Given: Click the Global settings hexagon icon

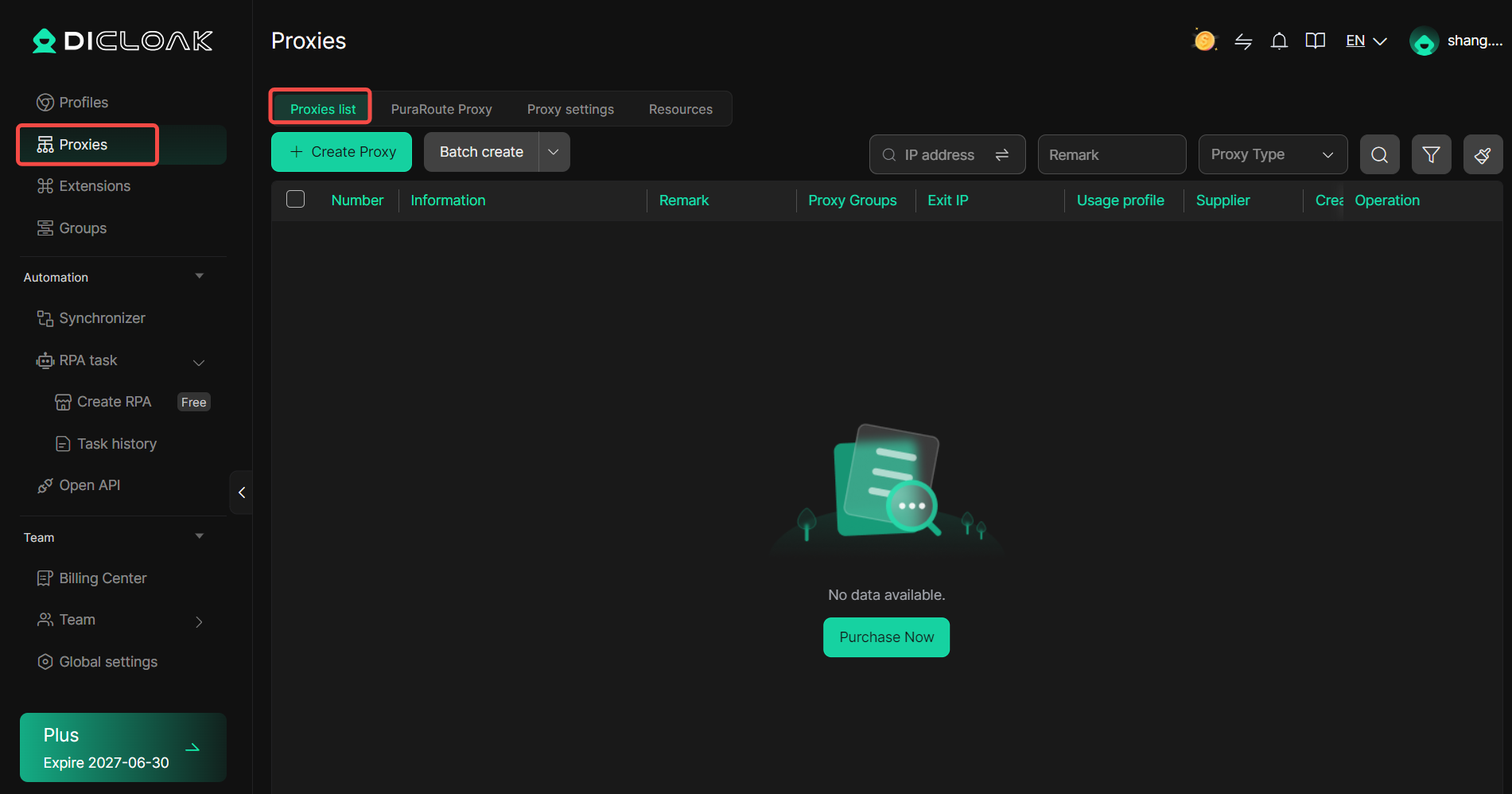Looking at the screenshot, I should pos(45,662).
